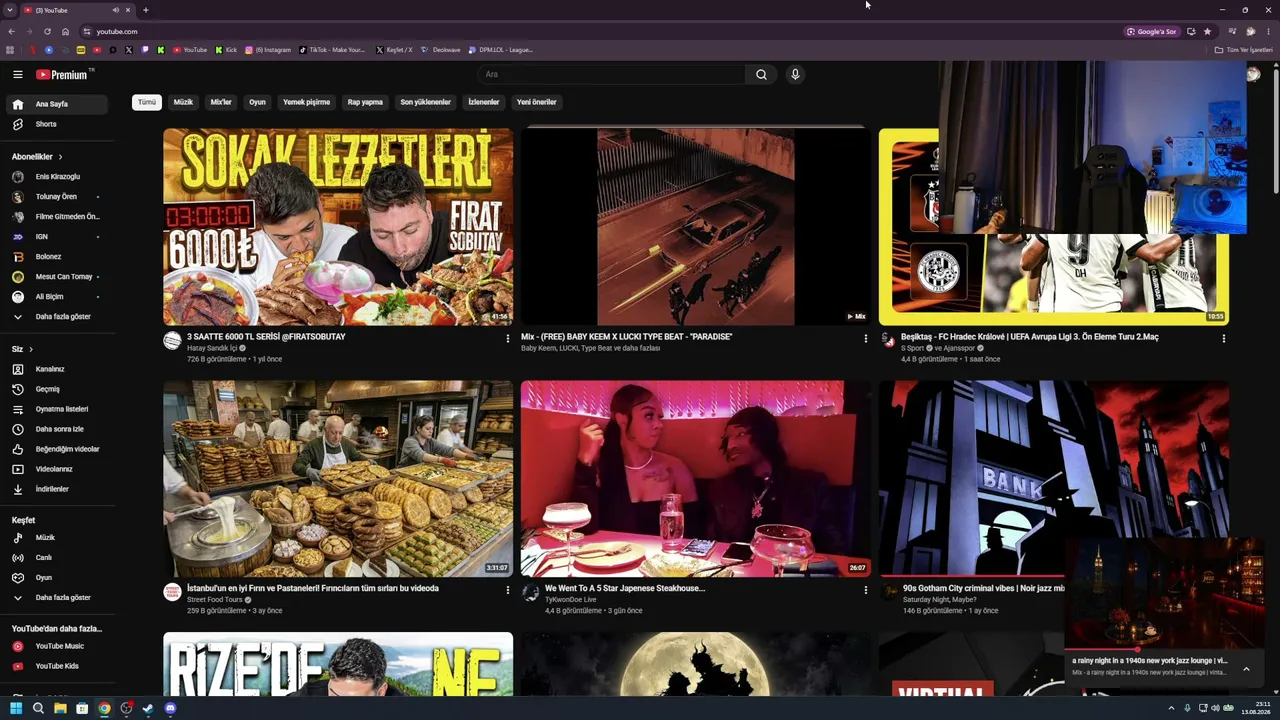Start voice search with the microphone icon

pos(795,74)
